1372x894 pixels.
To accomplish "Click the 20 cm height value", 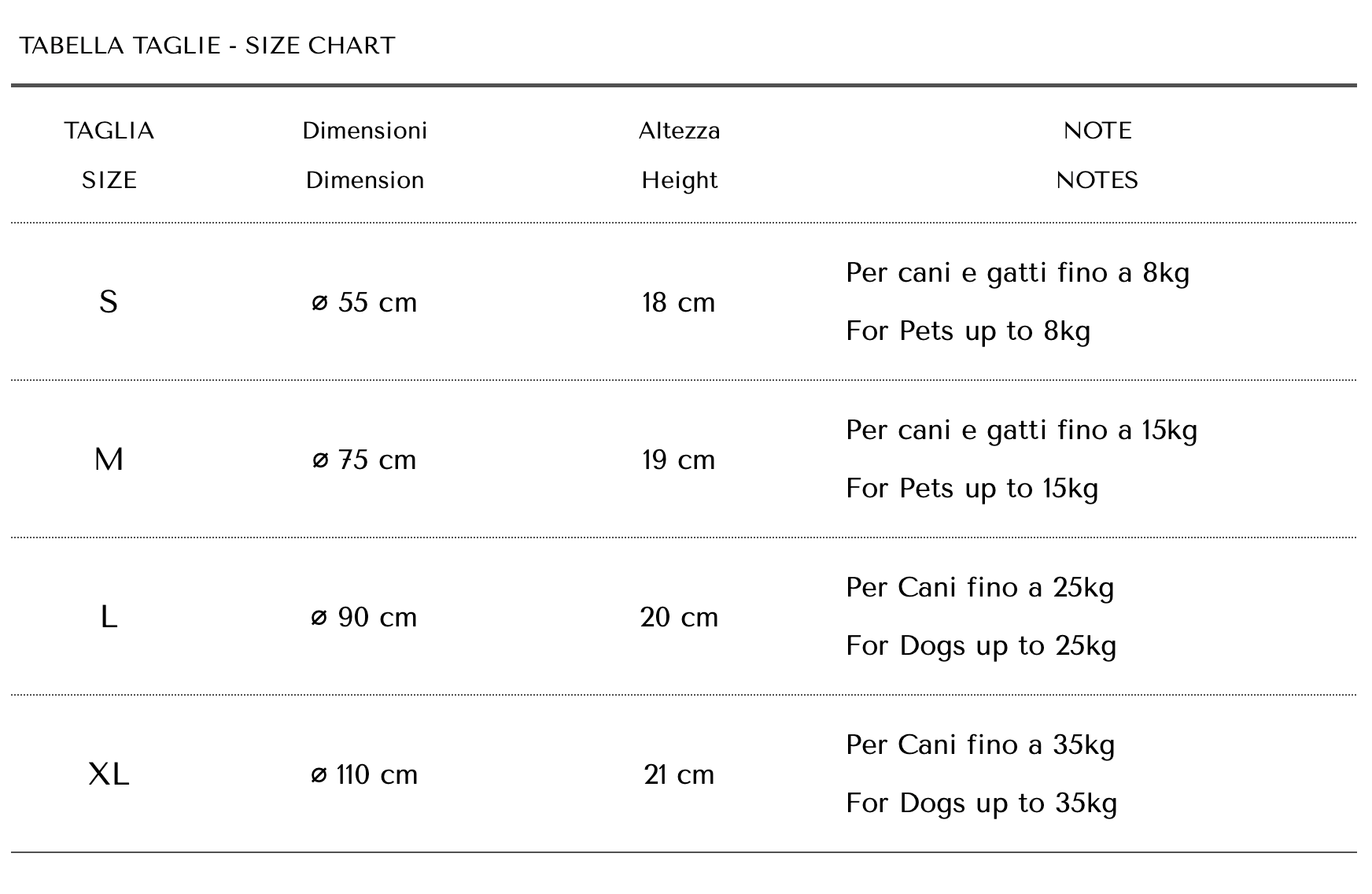I will point(679,617).
